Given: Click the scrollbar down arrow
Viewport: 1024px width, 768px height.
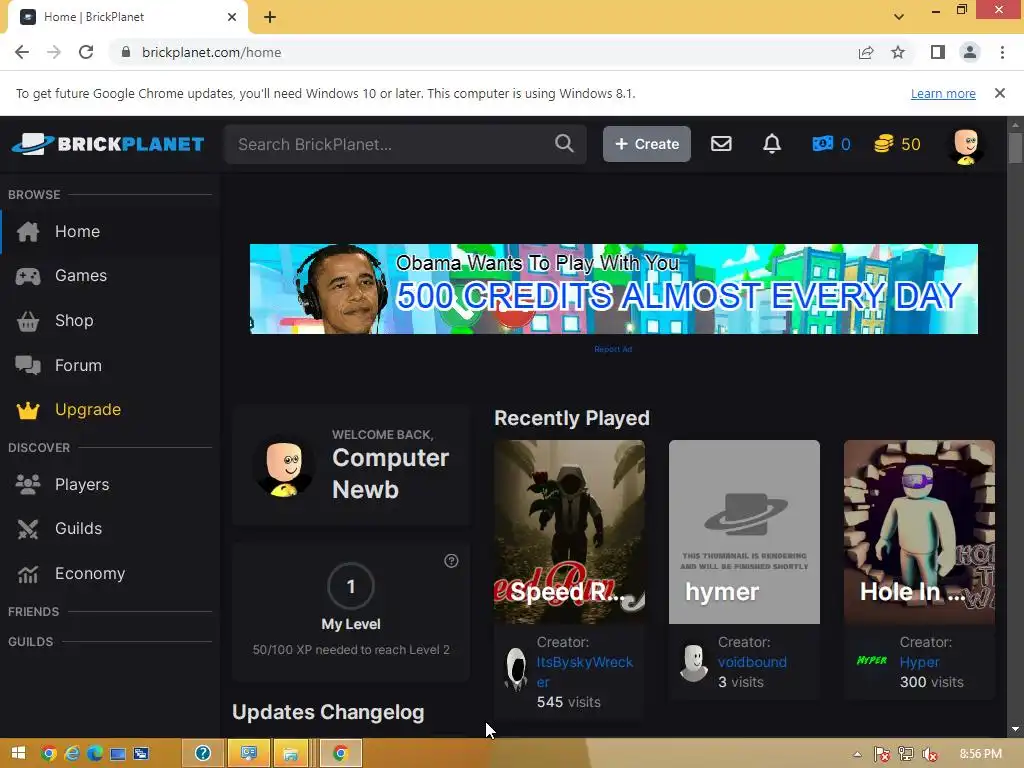Looking at the screenshot, I should pos(1015,729).
